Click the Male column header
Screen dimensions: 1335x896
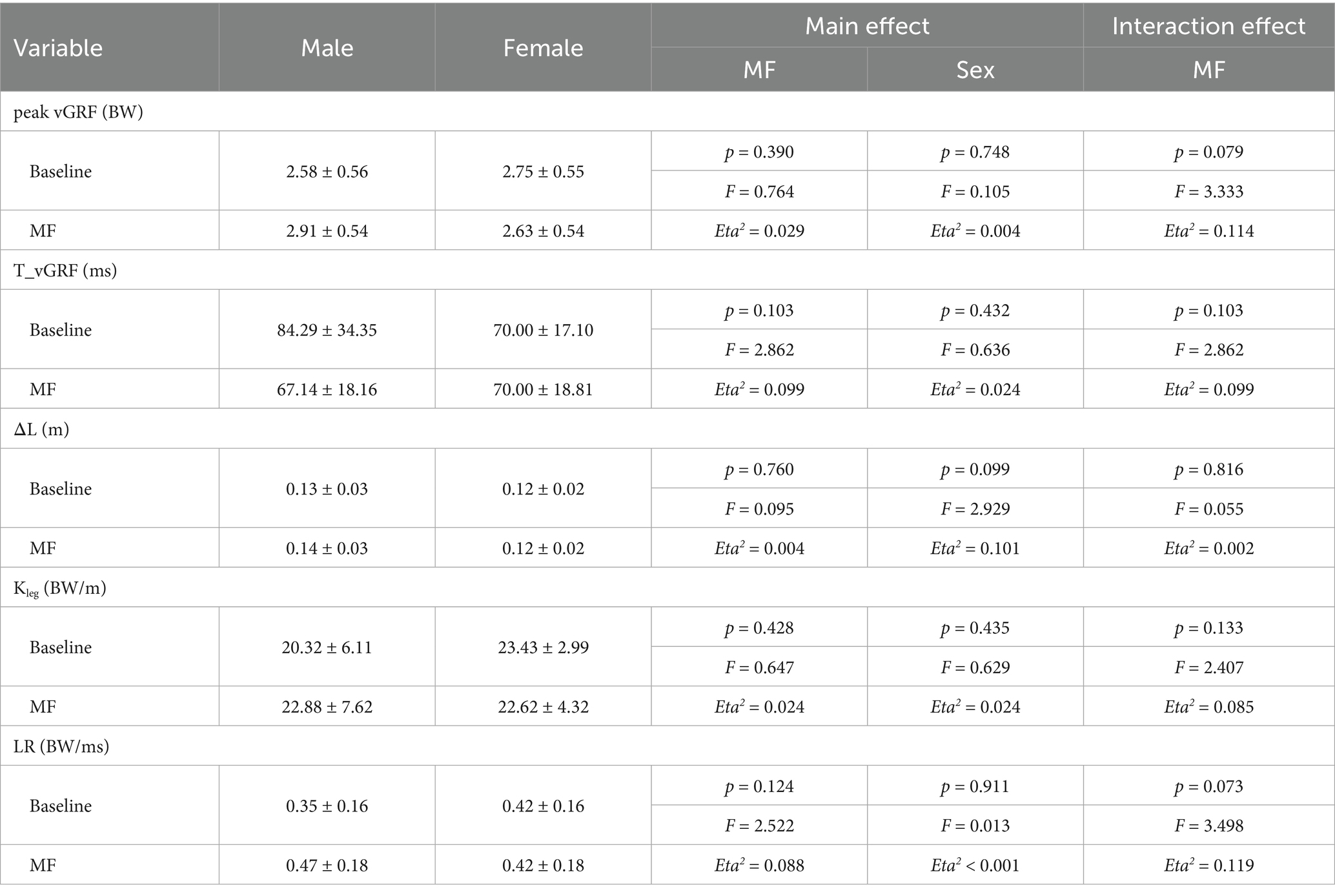pos(327,48)
